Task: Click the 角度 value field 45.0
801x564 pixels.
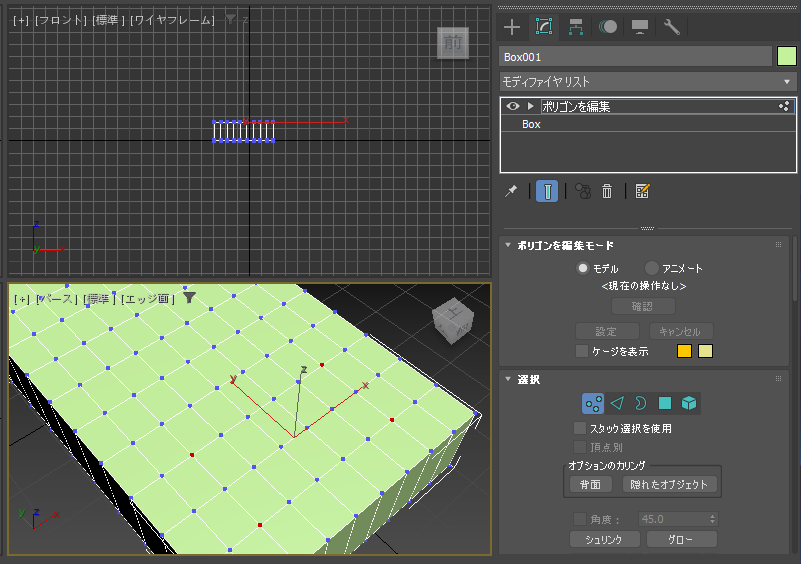Action: [673, 519]
